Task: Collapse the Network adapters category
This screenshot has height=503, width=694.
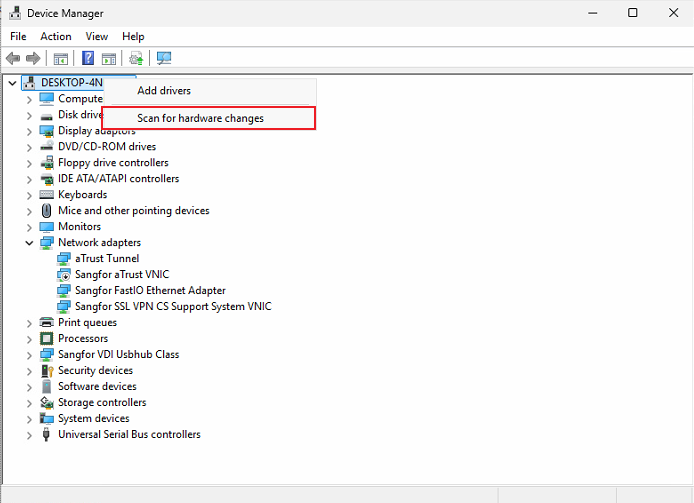Action: click(x=29, y=243)
